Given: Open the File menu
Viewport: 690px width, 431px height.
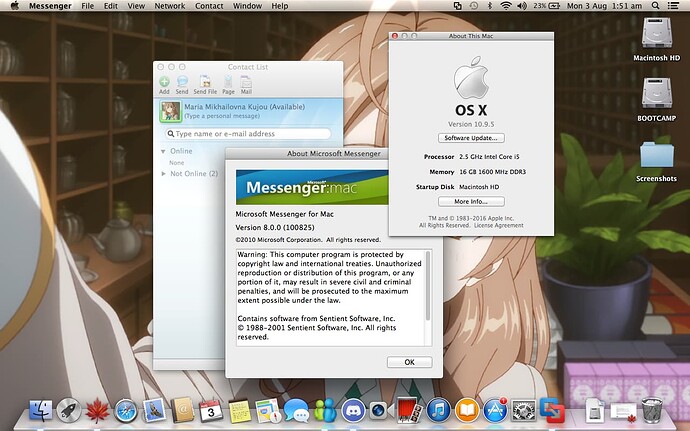Looking at the screenshot, I should pos(88,6).
